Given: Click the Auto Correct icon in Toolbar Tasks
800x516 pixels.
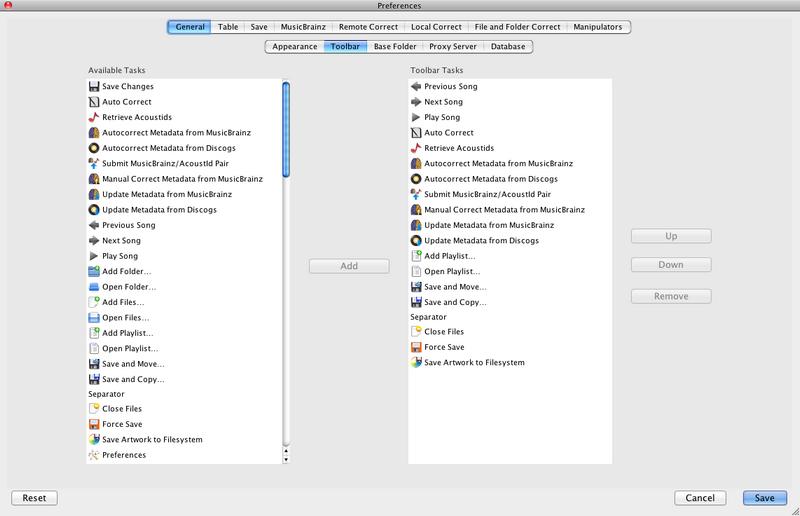Looking at the screenshot, I should point(416,133).
